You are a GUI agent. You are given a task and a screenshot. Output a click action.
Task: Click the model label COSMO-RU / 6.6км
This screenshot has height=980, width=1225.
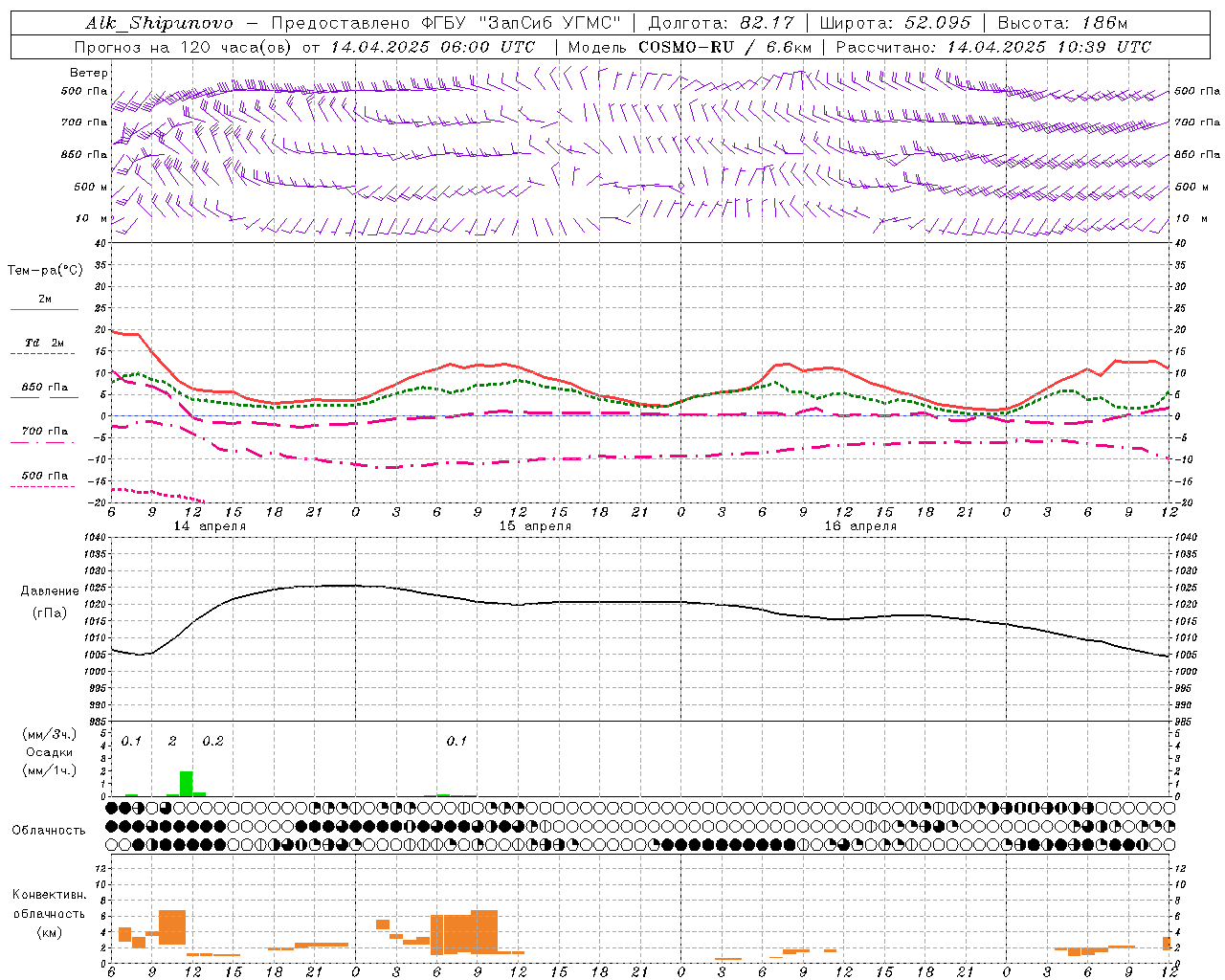[x=724, y=47]
